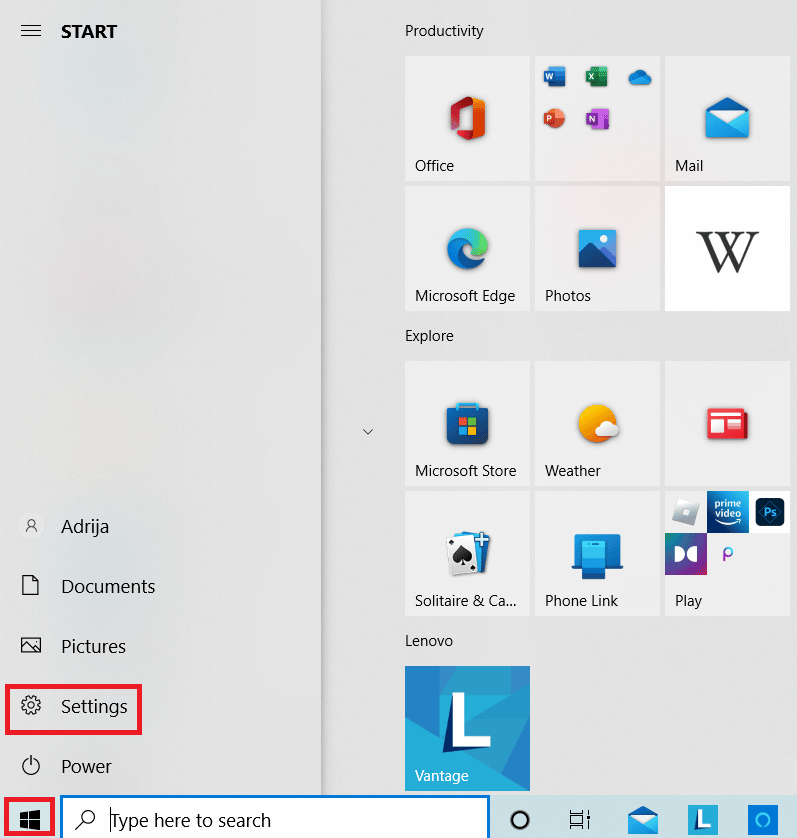Click the Lenovo group header
This screenshot has height=838, width=797.
coord(429,640)
